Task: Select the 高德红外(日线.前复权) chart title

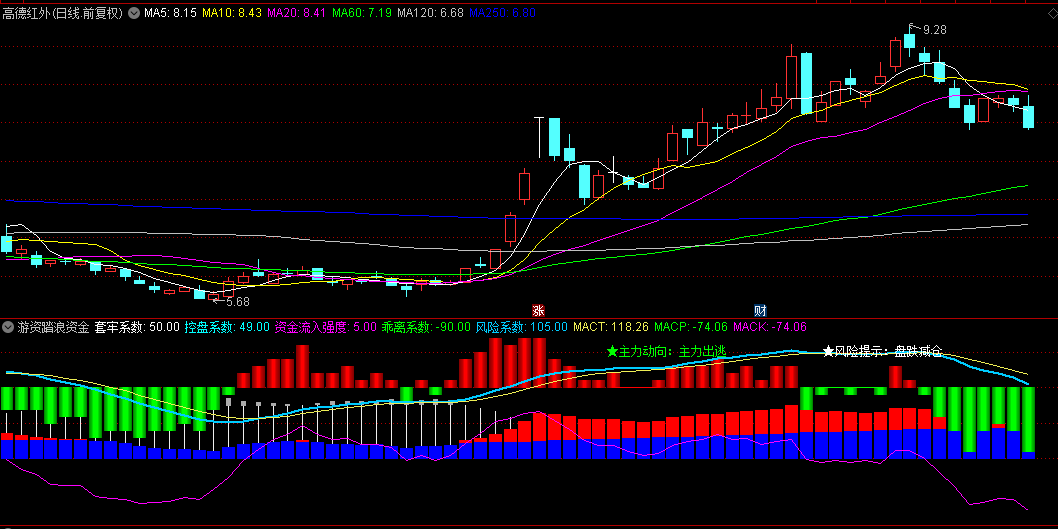Action: pos(63,13)
